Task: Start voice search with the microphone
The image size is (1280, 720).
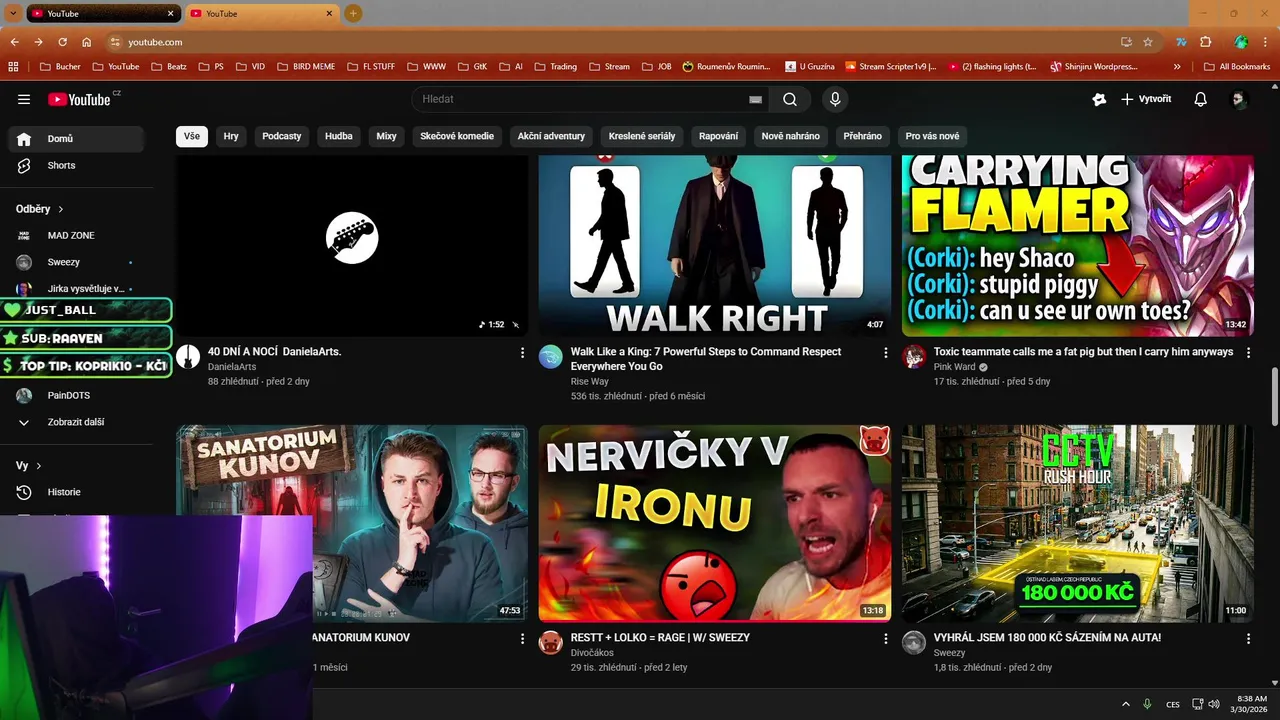Action: (835, 99)
